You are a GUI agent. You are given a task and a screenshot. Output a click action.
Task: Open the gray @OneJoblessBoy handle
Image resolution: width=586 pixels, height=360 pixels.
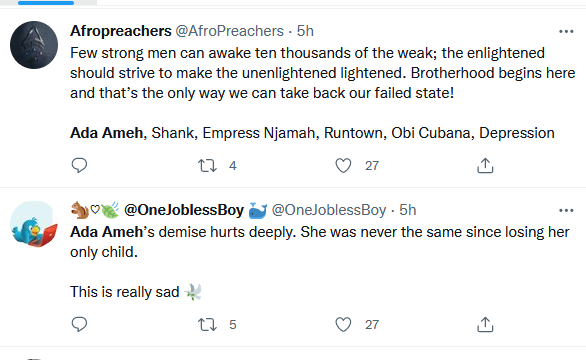pyautogui.click(x=329, y=210)
